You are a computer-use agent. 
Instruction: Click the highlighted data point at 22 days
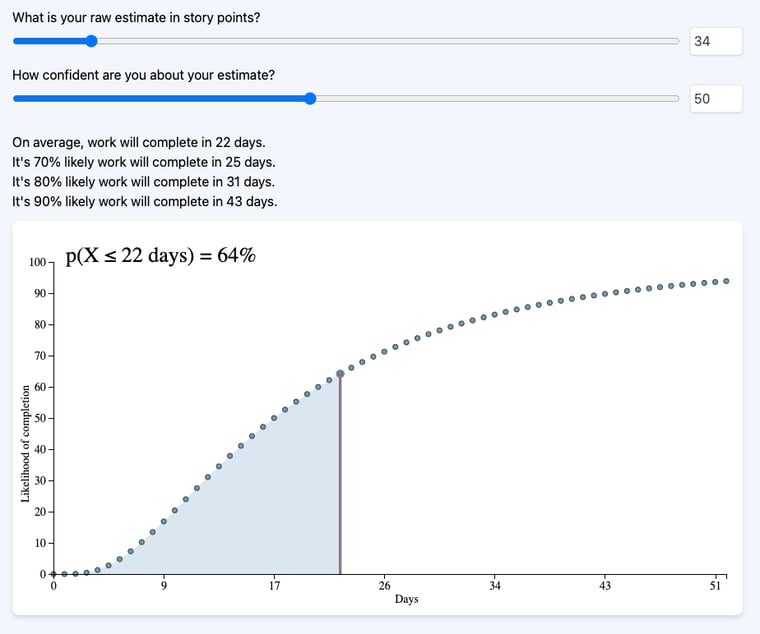click(x=340, y=374)
